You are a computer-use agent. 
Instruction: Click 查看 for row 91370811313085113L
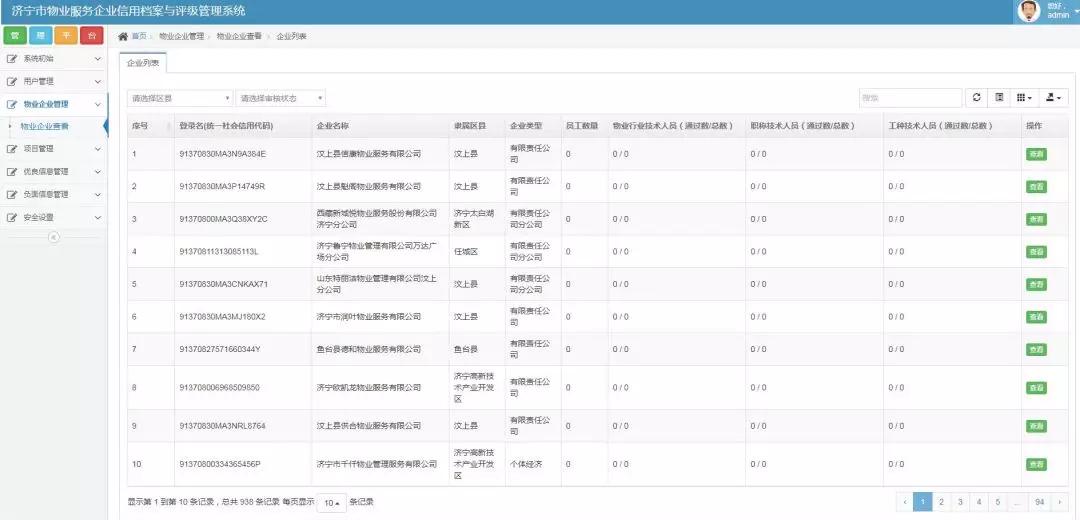[x=1036, y=252]
